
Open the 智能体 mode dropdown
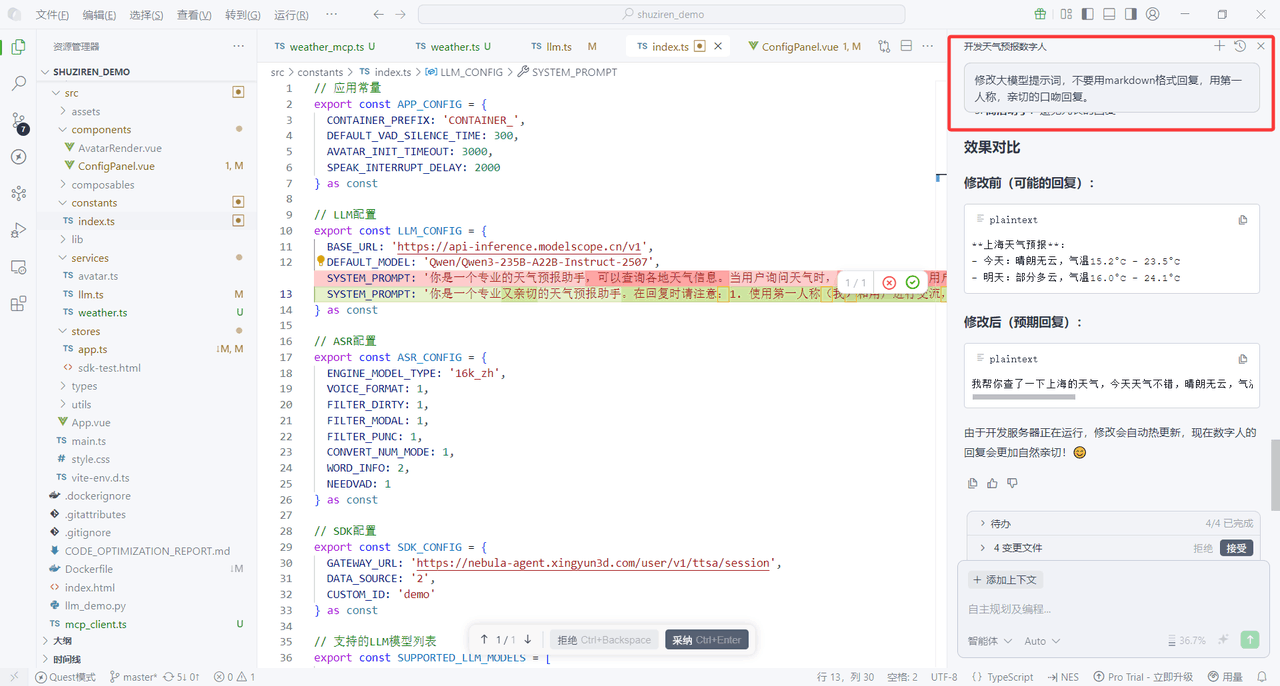pos(989,641)
